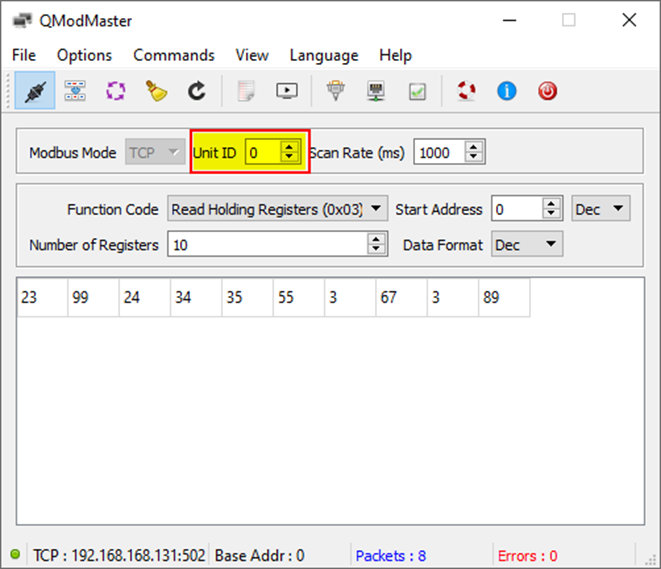
Task: Open Modbus TCP network settings icon
Action: [x=376, y=91]
